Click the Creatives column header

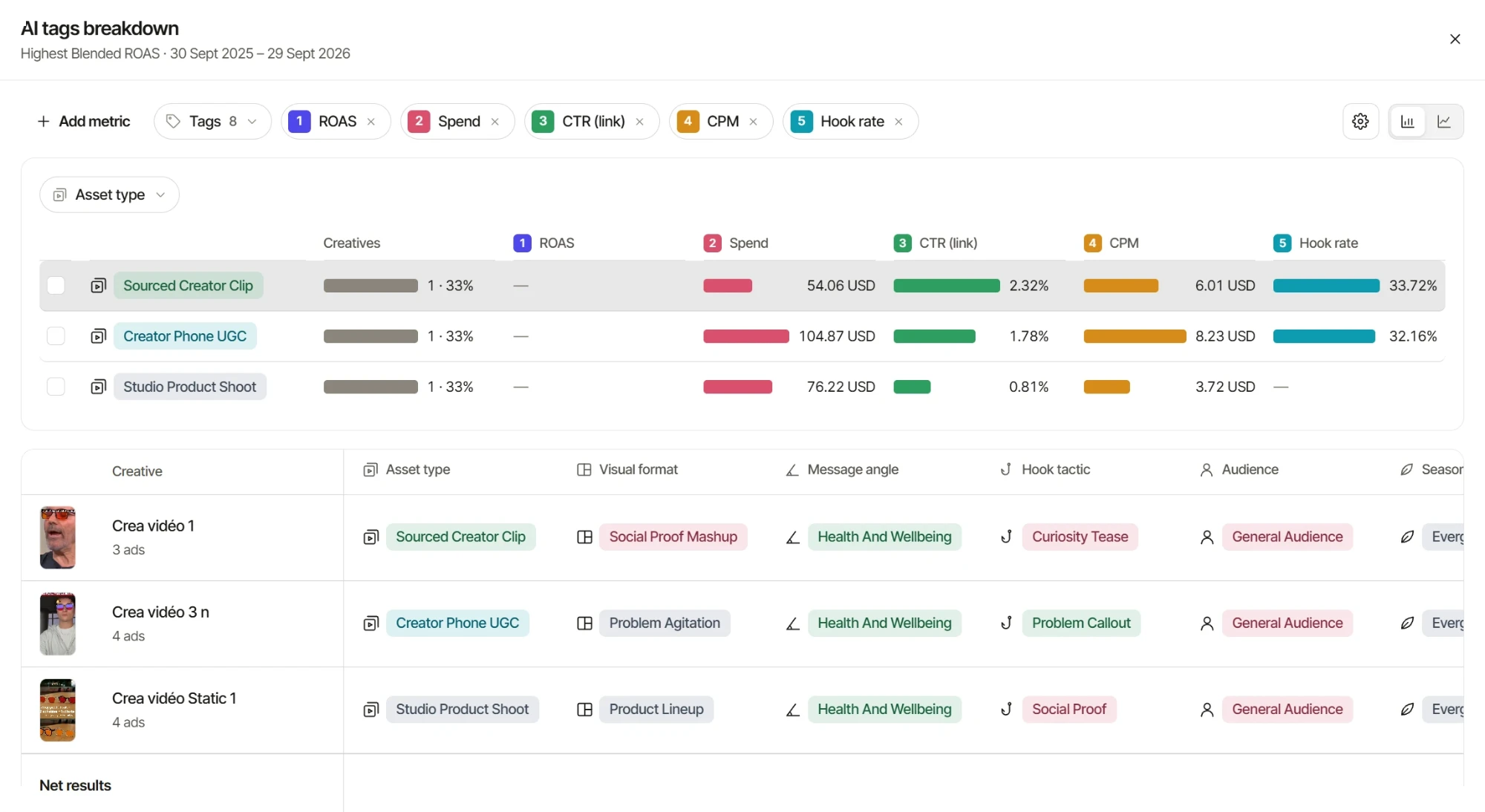351,243
